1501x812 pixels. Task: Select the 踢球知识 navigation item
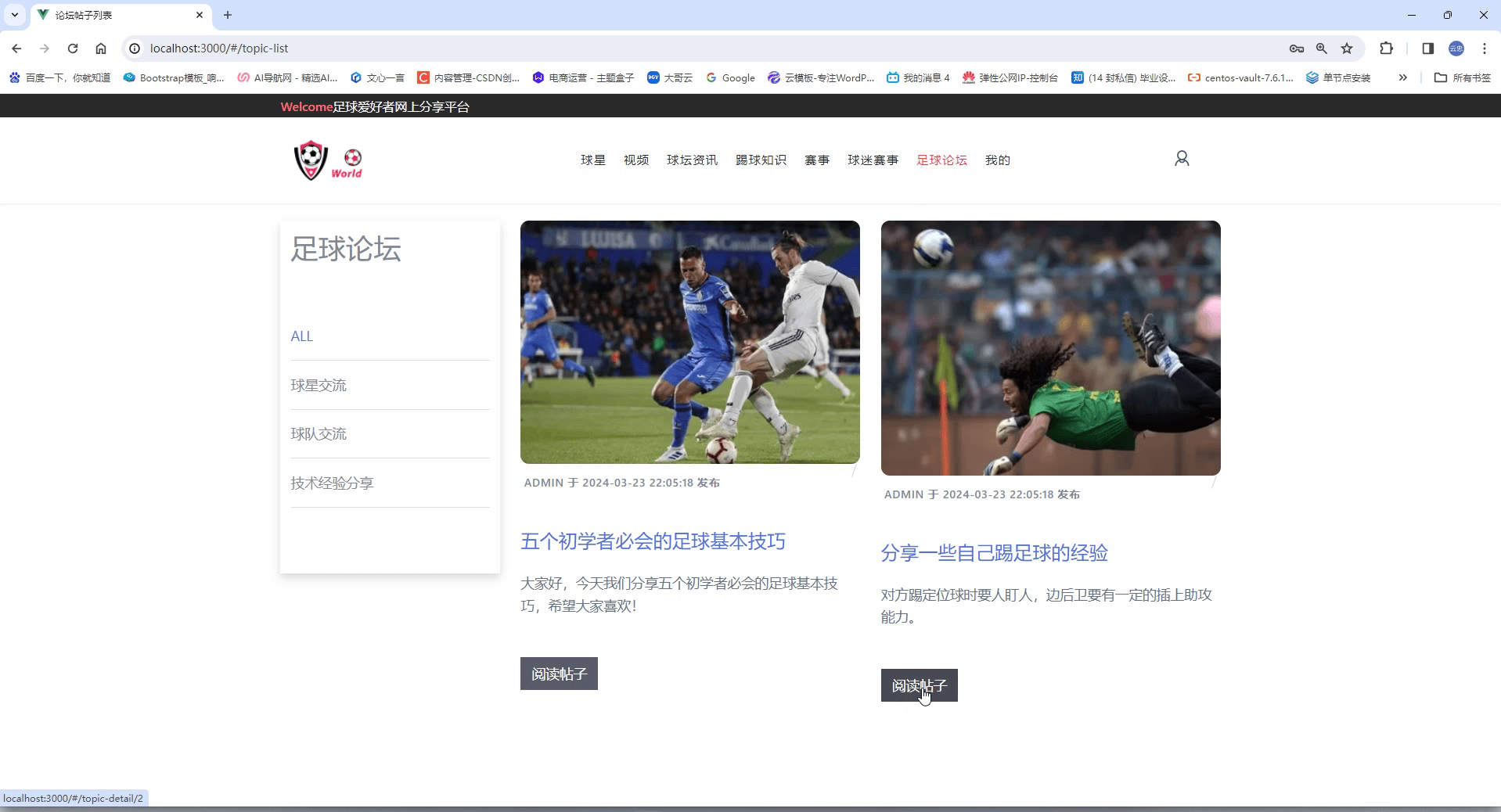[x=760, y=160]
